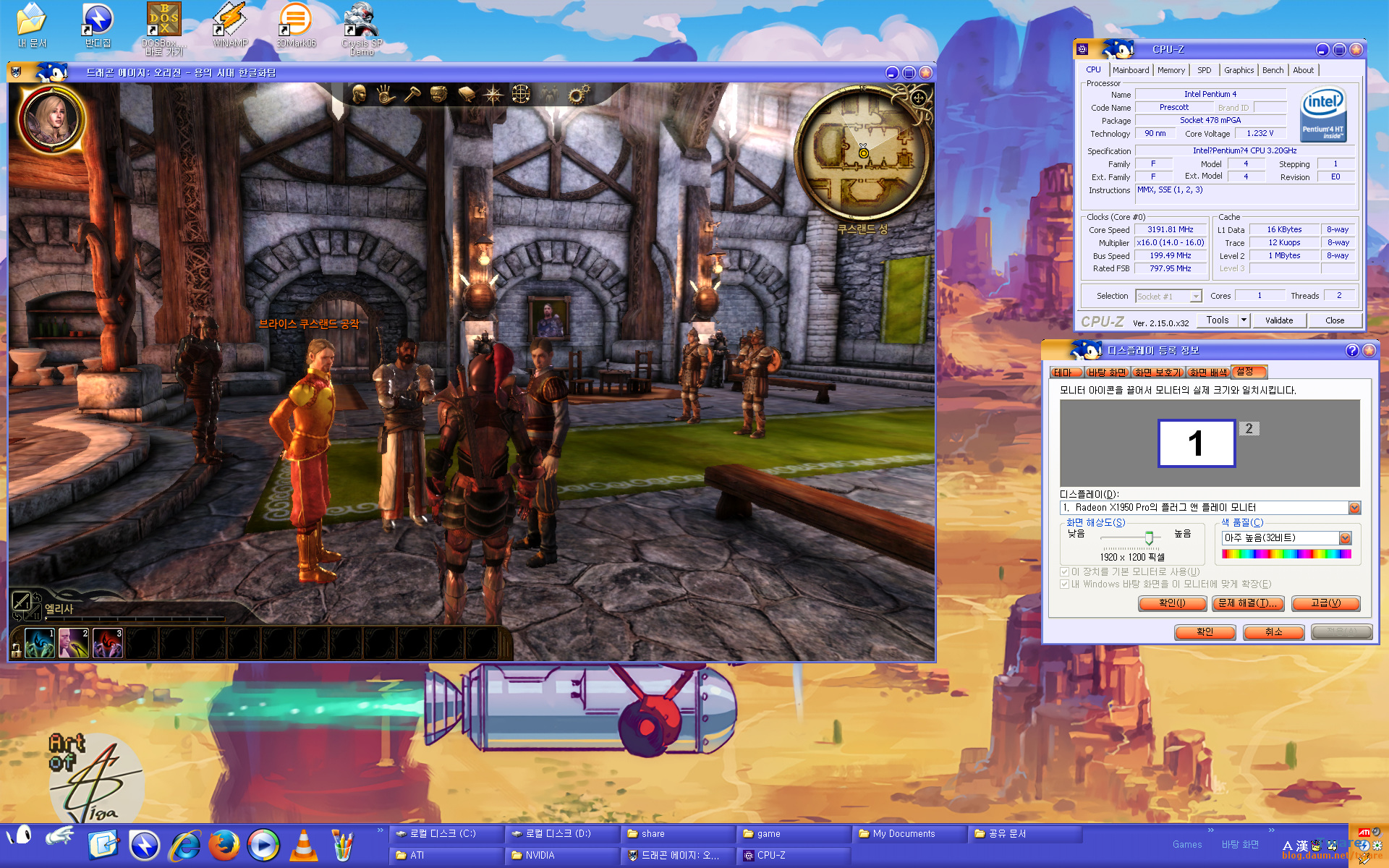Adjust the screen resolution slider handle
Image resolution: width=1389 pixels, height=868 pixels.
[1149, 538]
